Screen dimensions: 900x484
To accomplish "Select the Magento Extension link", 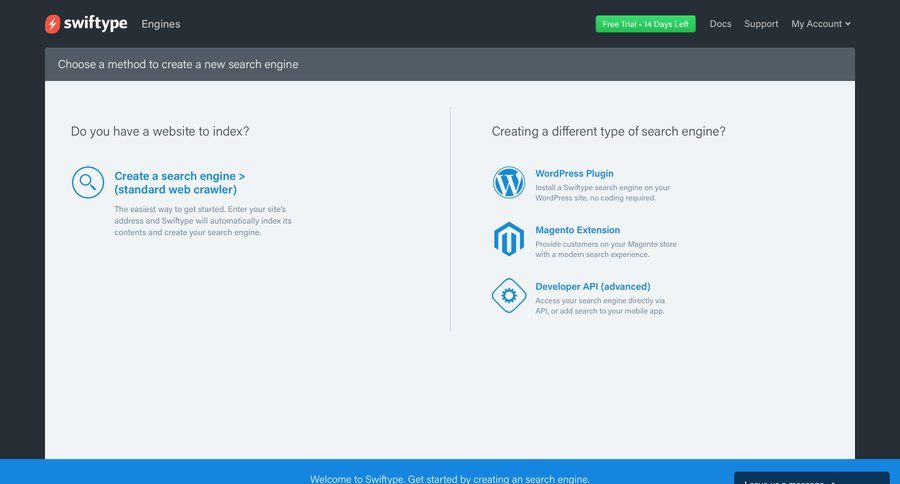I will tap(577, 230).
